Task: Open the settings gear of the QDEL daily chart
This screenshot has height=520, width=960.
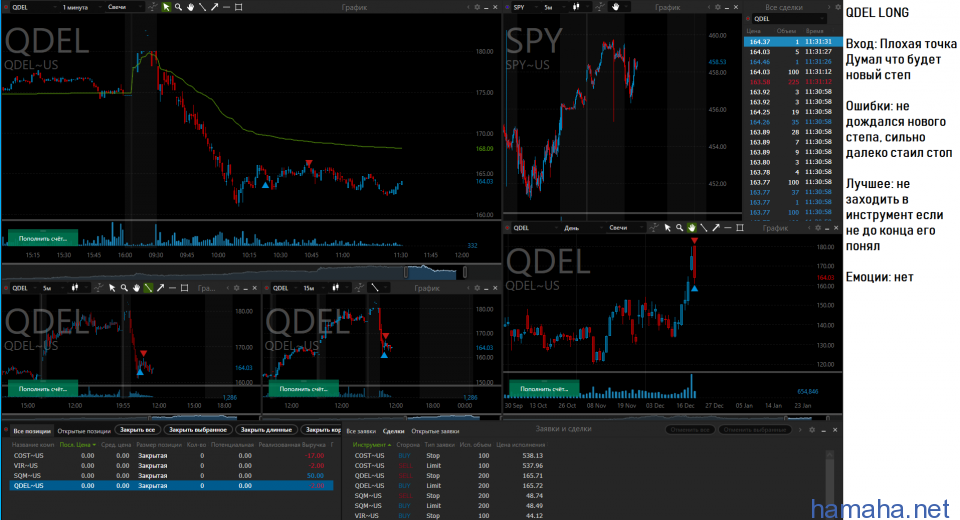Action: pos(817,228)
